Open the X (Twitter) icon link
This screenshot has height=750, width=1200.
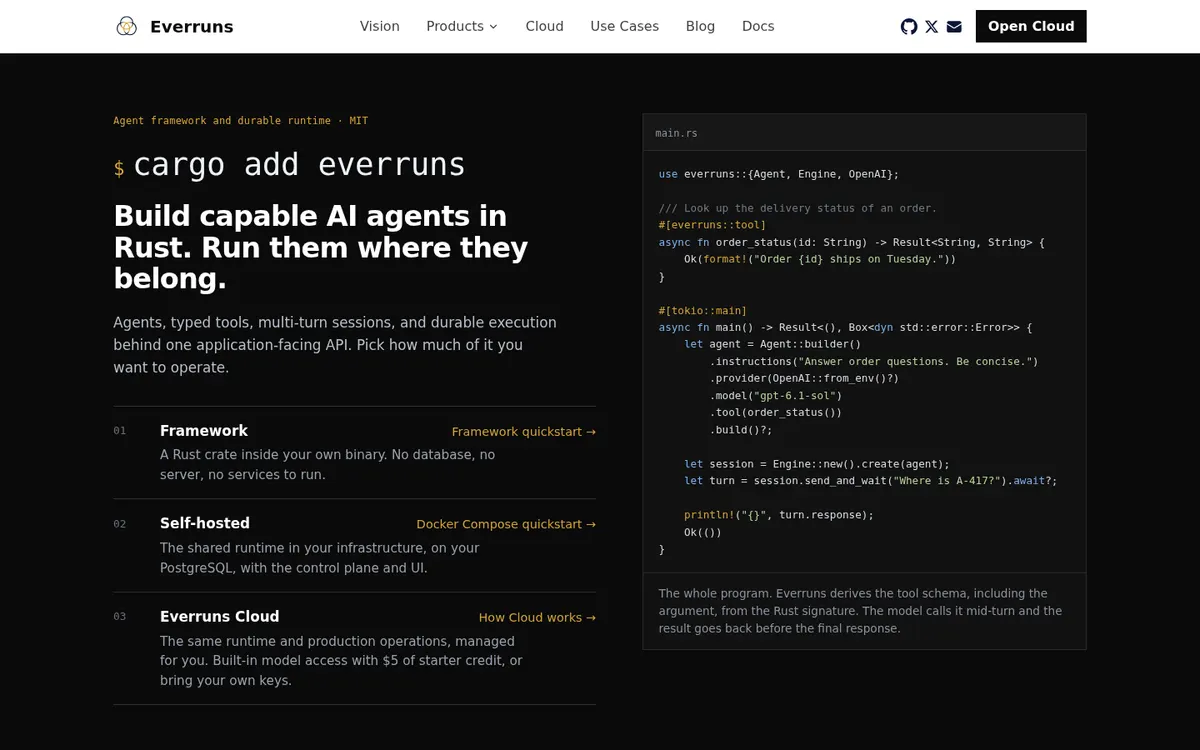(932, 26)
